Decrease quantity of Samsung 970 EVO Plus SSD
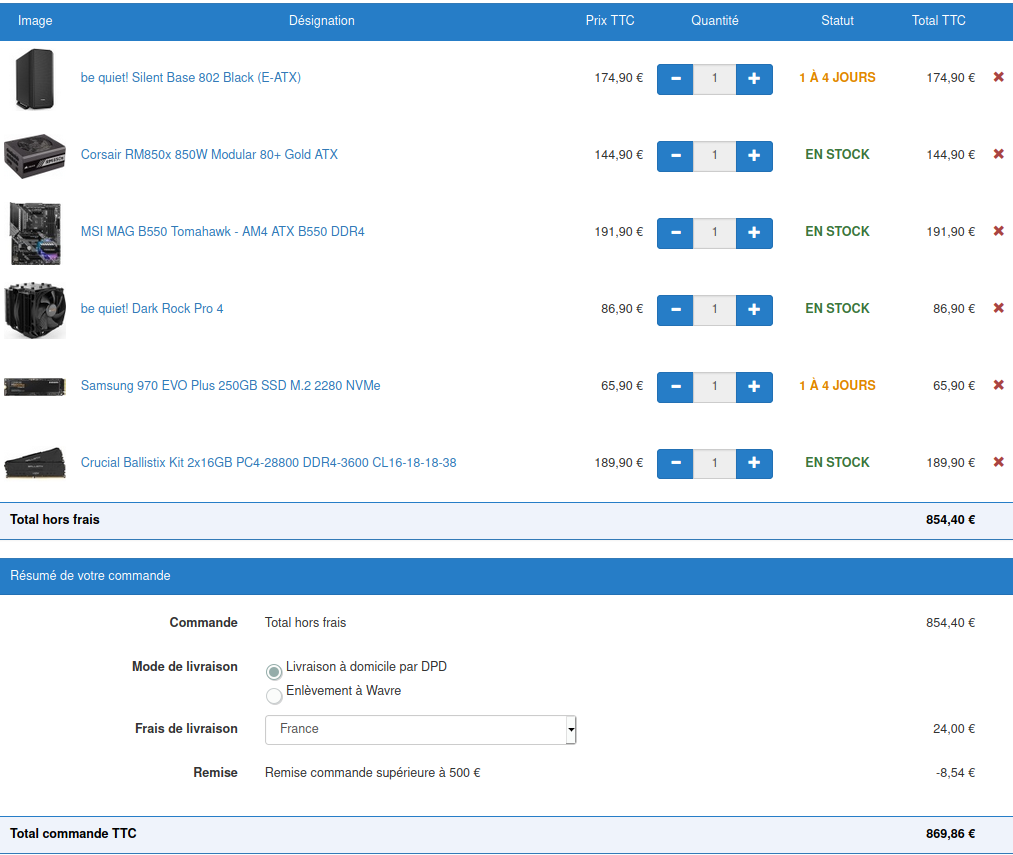The width and height of the screenshot is (1013, 855). 675,386
